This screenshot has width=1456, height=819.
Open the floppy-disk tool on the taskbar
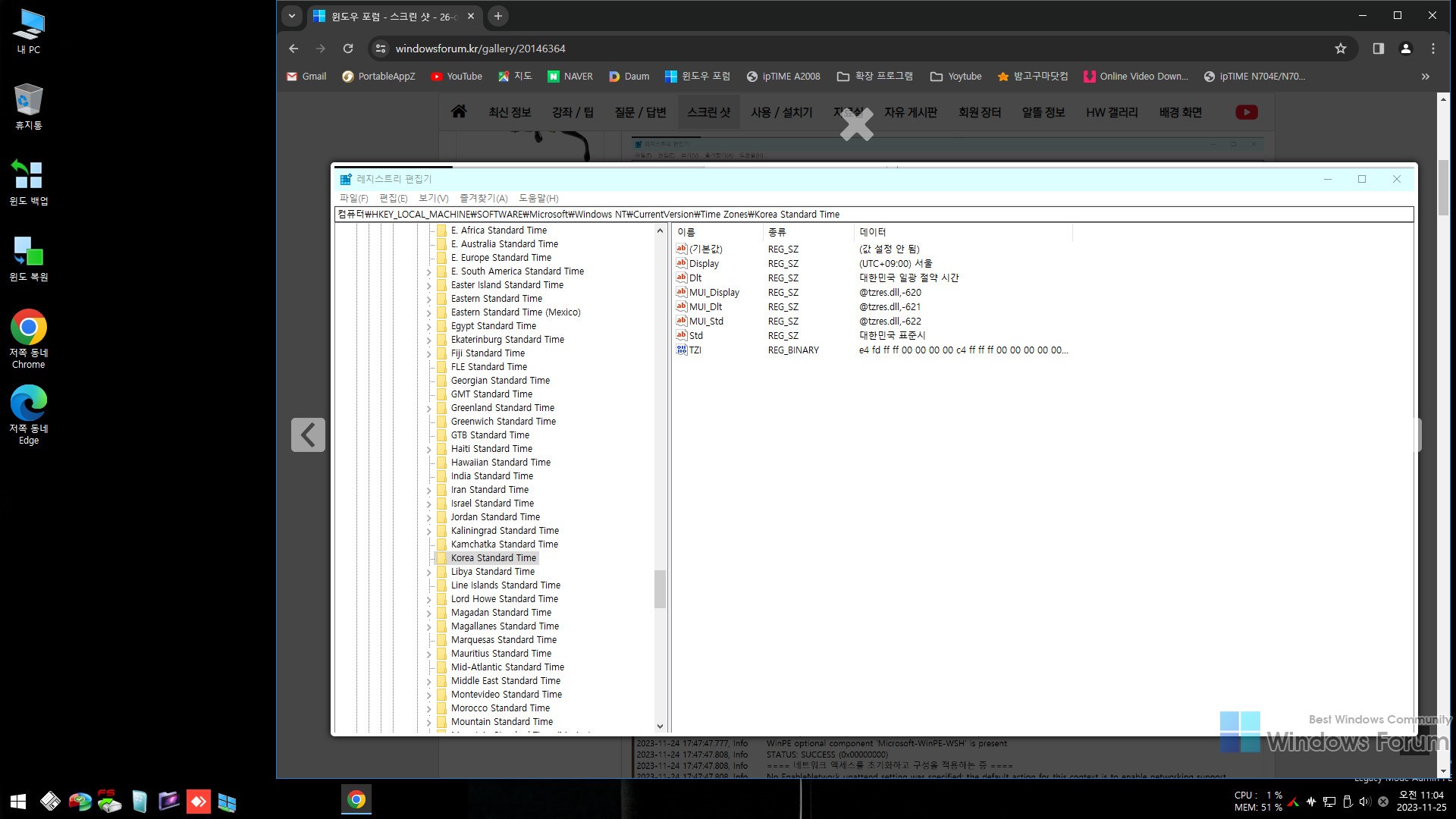tap(50, 802)
